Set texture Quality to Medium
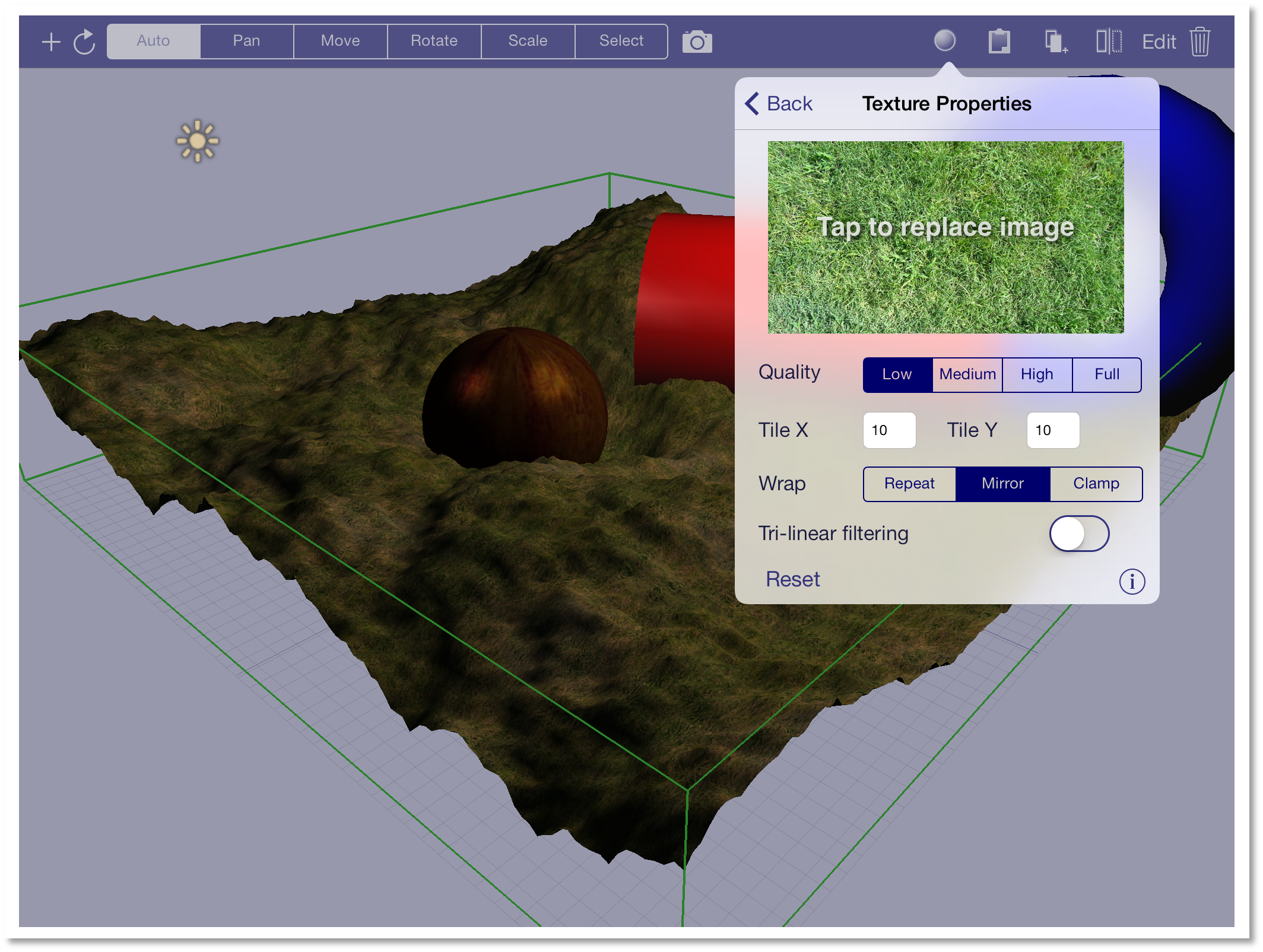 [967, 375]
